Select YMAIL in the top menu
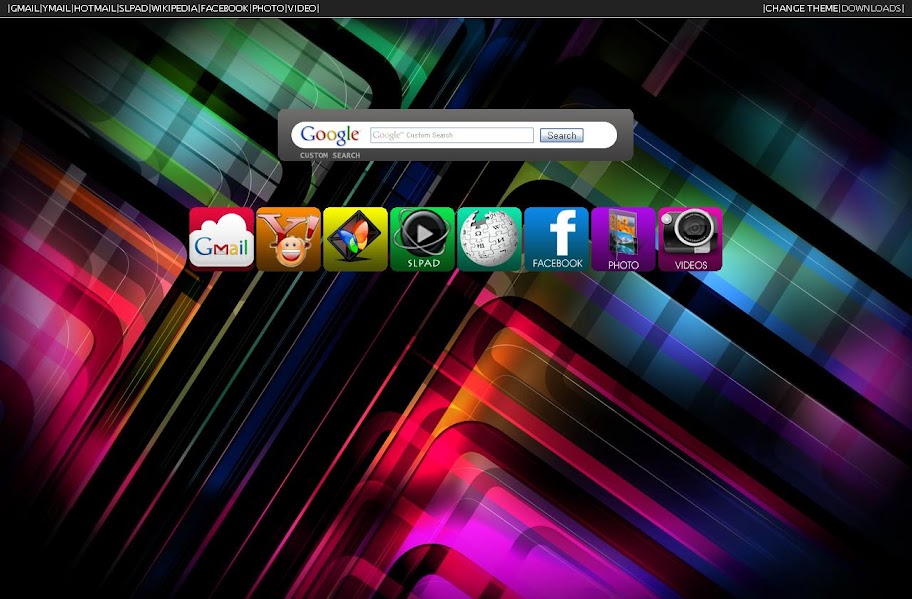The image size is (912, 599). 56,8
